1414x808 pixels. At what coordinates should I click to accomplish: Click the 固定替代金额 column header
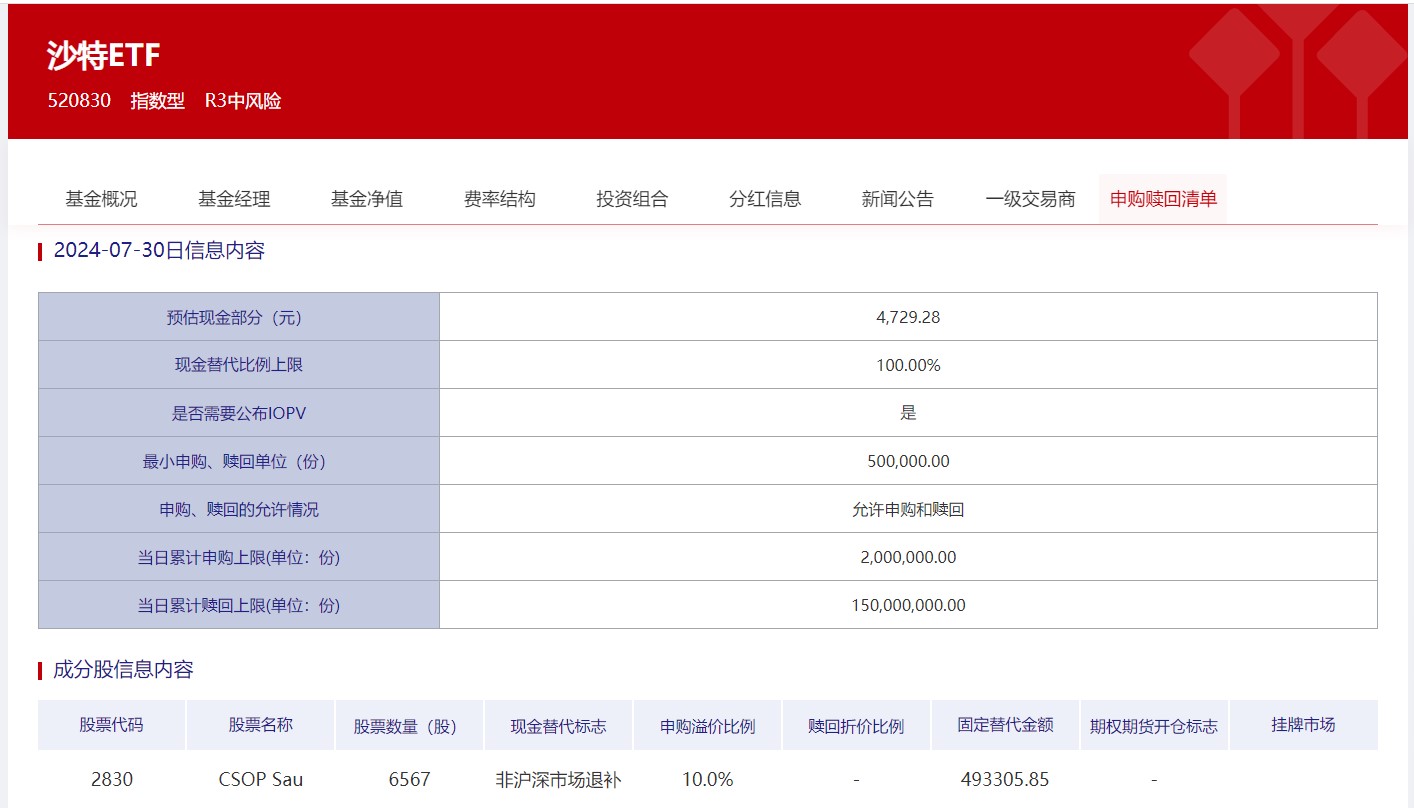[1005, 725]
